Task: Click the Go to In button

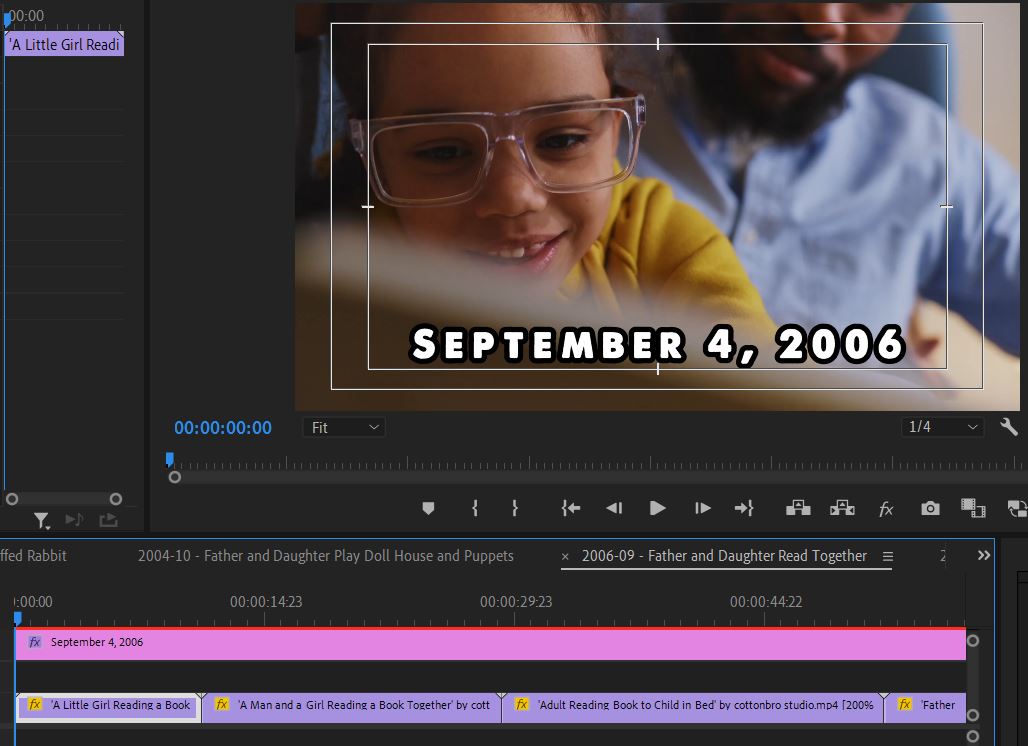Action: coord(570,508)
